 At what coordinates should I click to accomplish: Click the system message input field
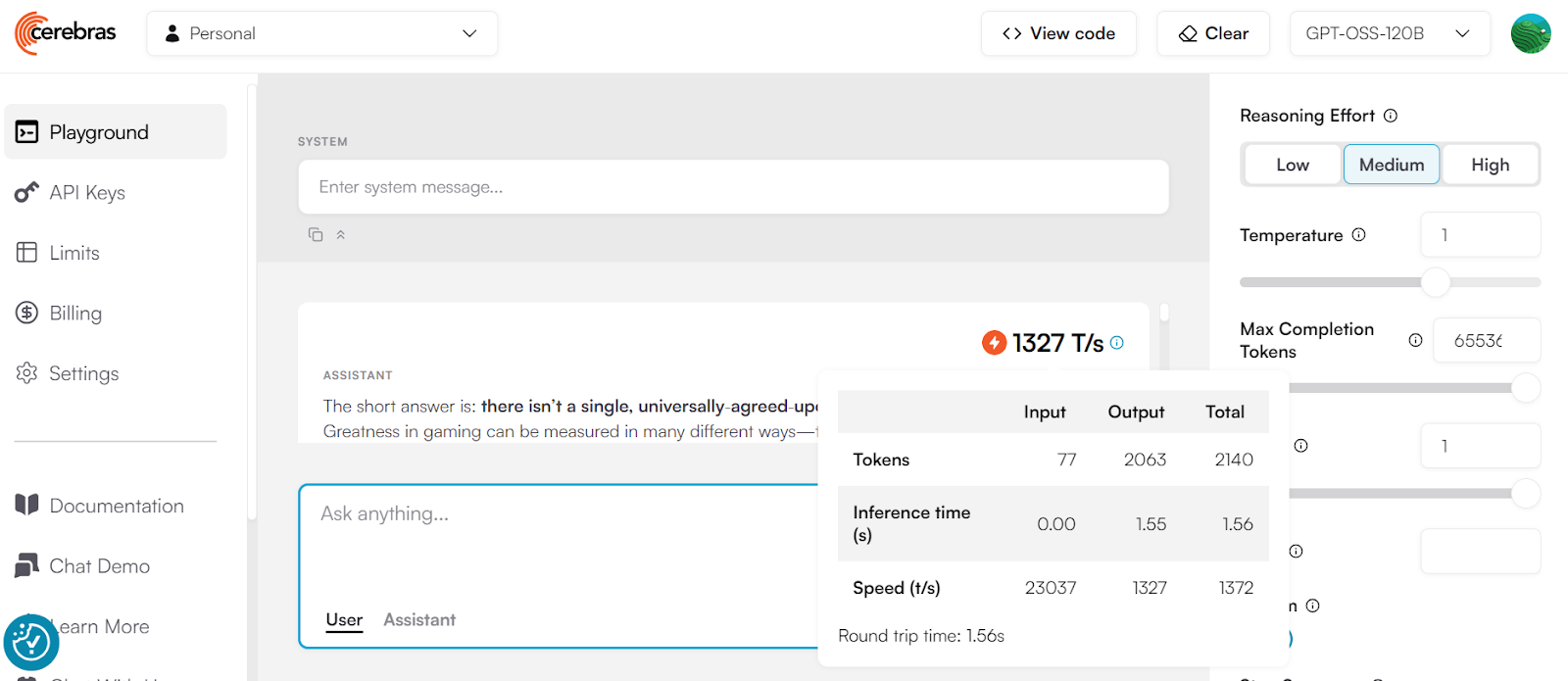tap(733, 187)
